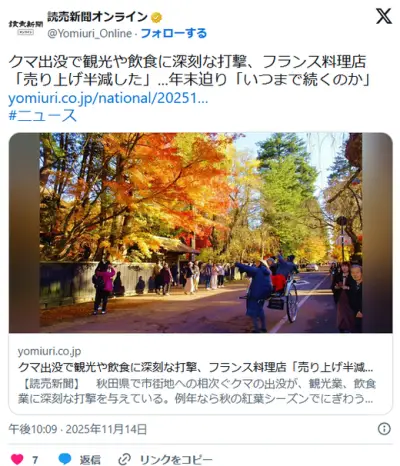The height and width of the screenshot is (466, 400).
Task: Click the blue reply bubble icon
Action: click(65, 459)
